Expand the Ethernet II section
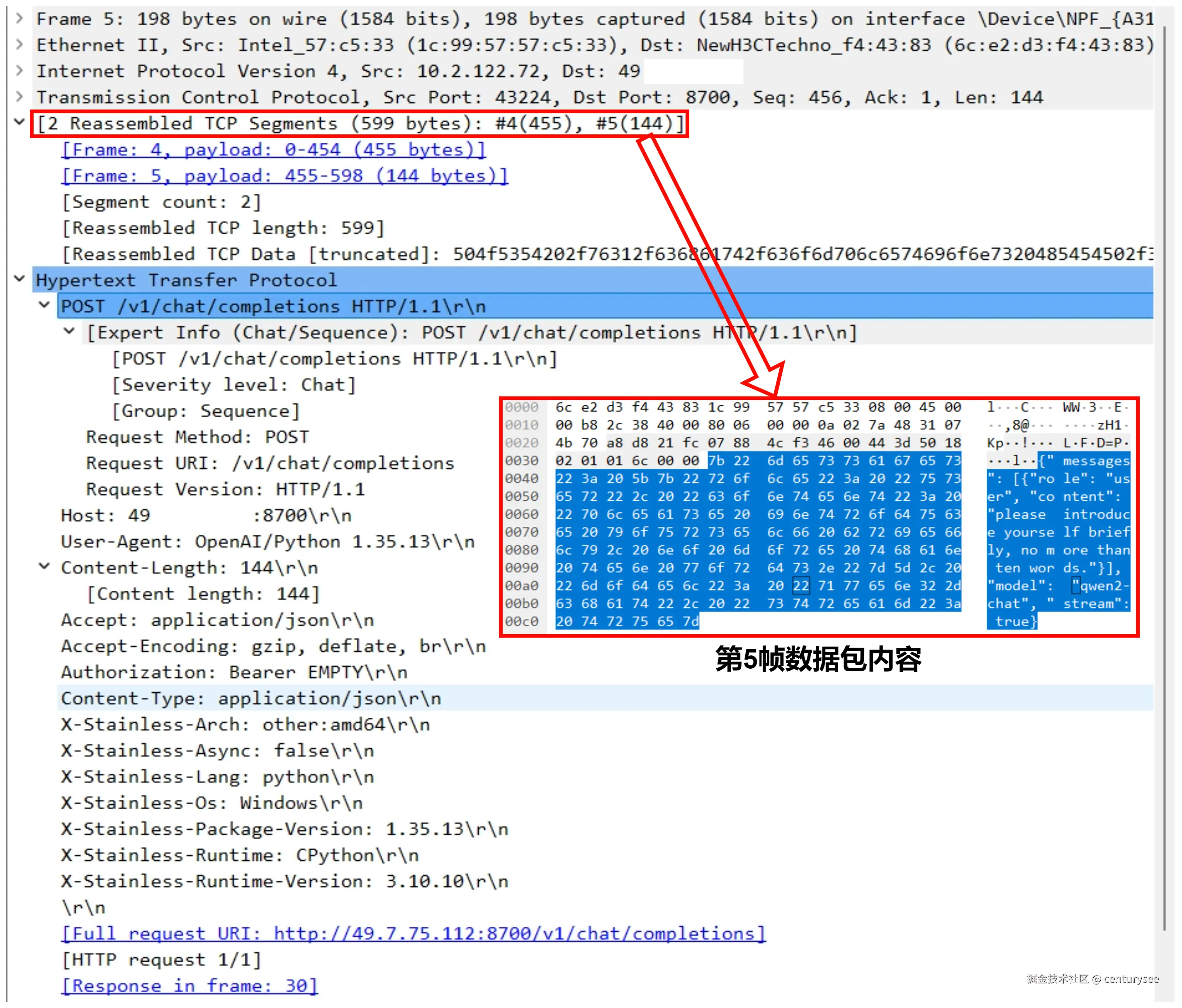Image resolution: width=1182 pixels, height=1008 pixels. pyautogui.click(x=19, y=44)
